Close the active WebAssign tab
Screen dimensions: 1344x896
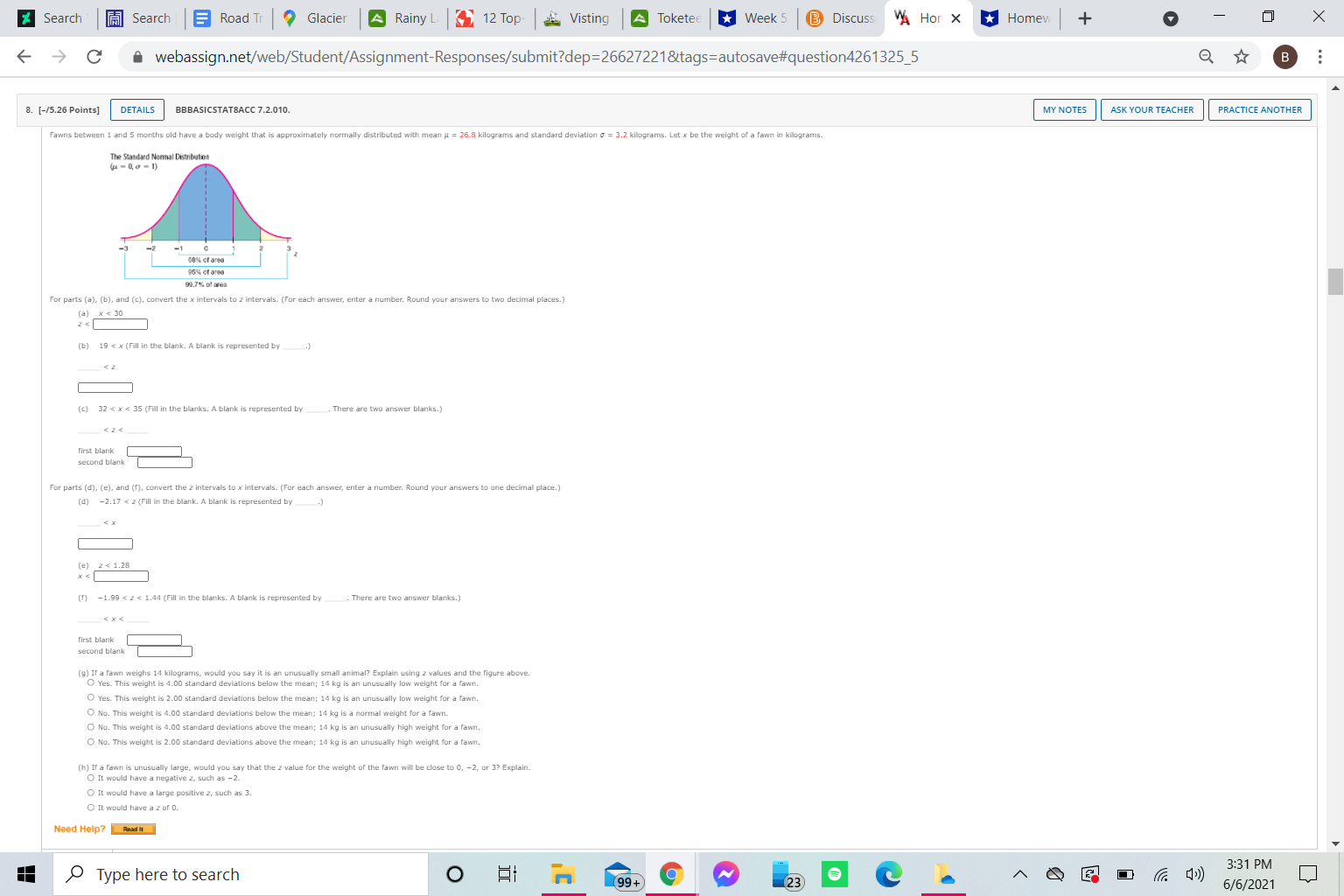click(955, 18)
